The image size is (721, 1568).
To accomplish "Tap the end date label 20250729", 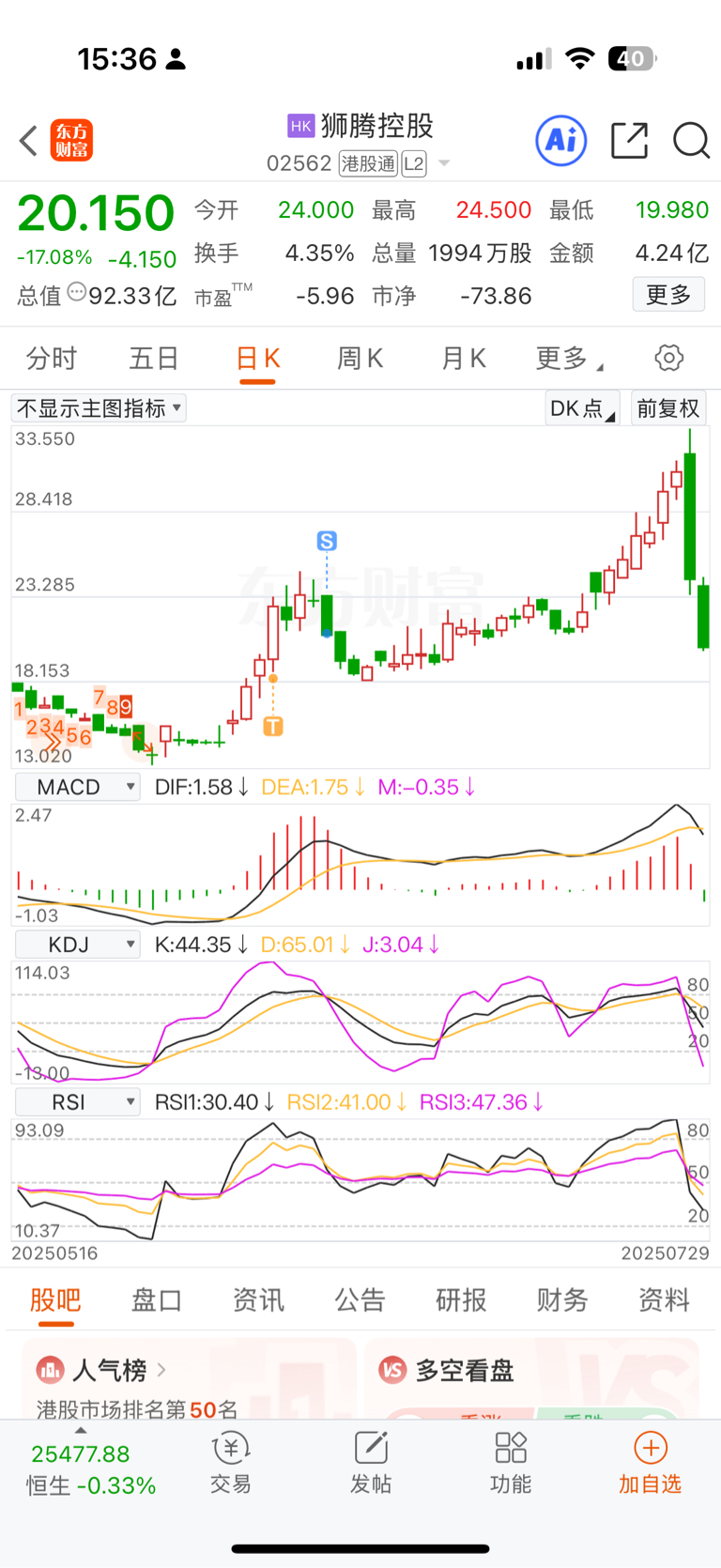I will 665,1253.
